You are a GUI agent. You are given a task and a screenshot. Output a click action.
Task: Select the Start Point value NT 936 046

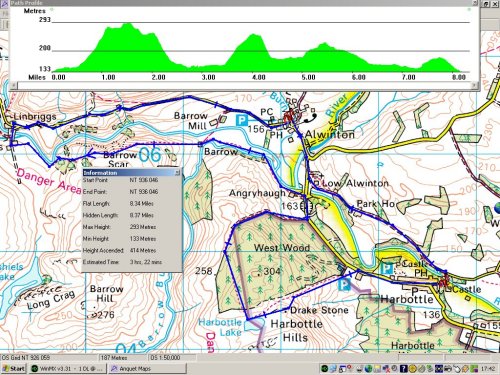[144, 180]
